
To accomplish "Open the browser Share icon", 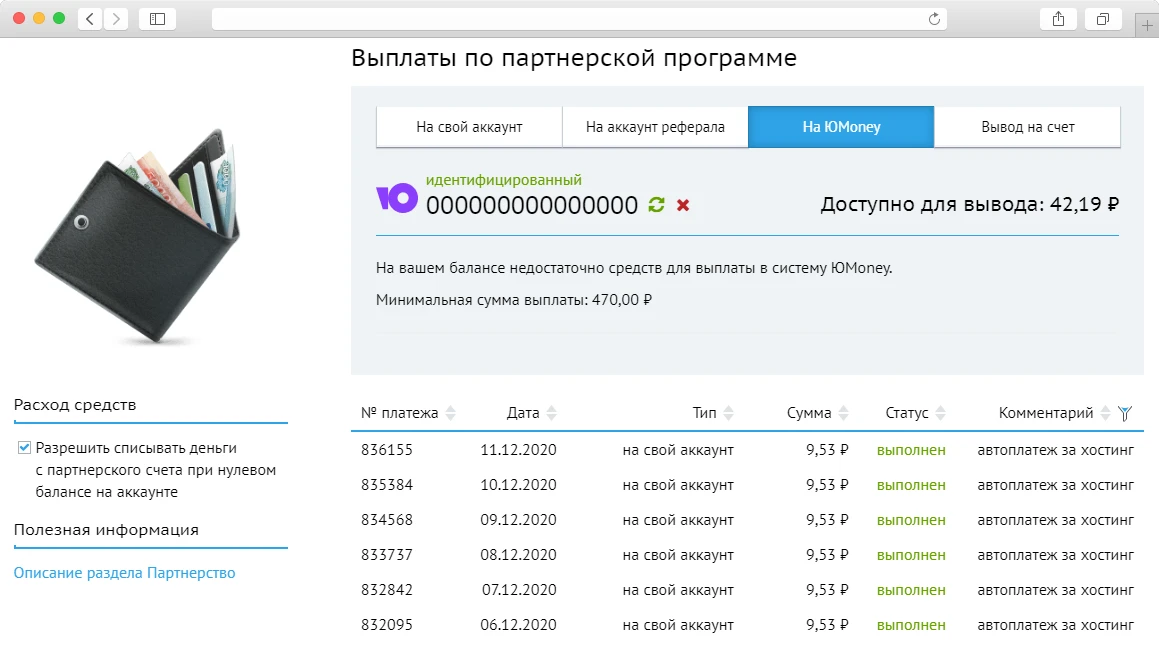I will tap(1058, 18).
